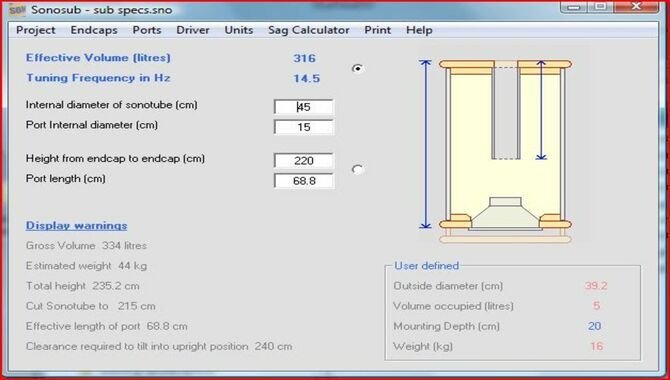Click the Port Internal diameter field
The image size is (670, 380).
tap(303, 127)
